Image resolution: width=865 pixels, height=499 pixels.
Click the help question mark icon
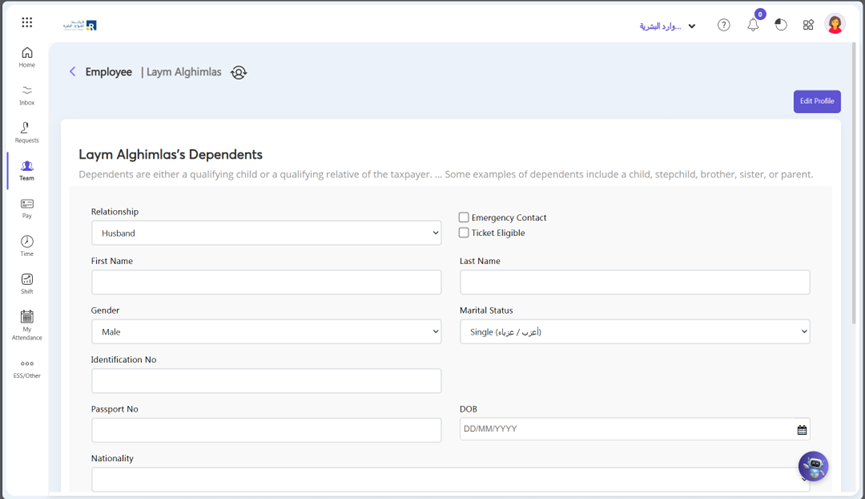tap(724, 25)
